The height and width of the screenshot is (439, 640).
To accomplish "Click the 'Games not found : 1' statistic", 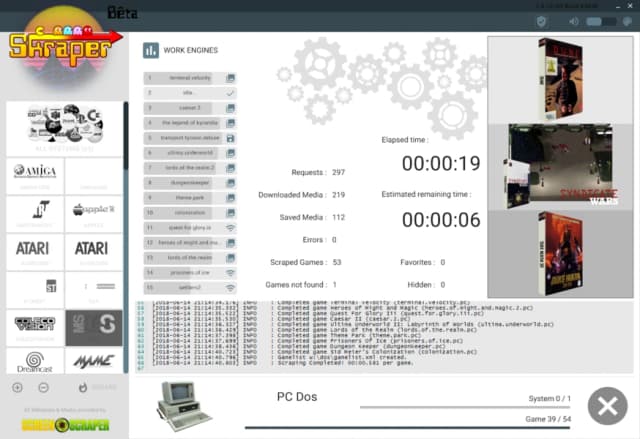I will pos(301,284).
